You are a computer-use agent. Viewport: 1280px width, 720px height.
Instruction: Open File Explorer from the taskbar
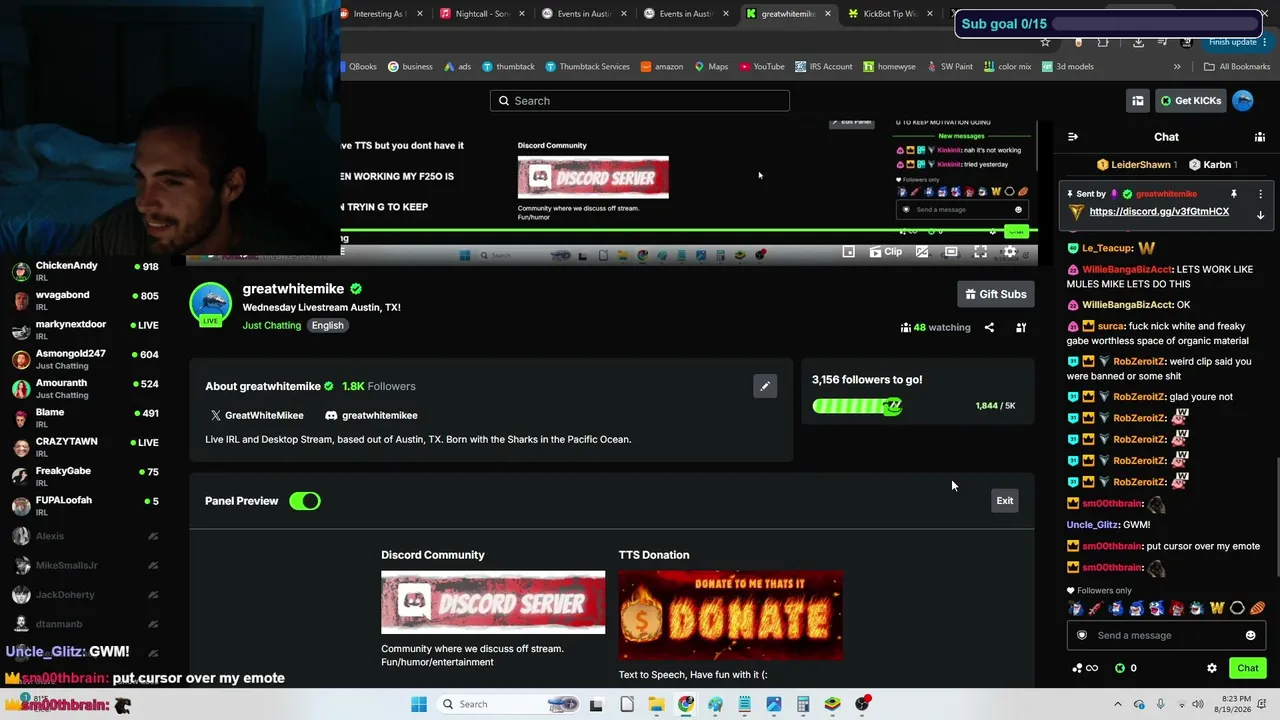tap(656, 704)
